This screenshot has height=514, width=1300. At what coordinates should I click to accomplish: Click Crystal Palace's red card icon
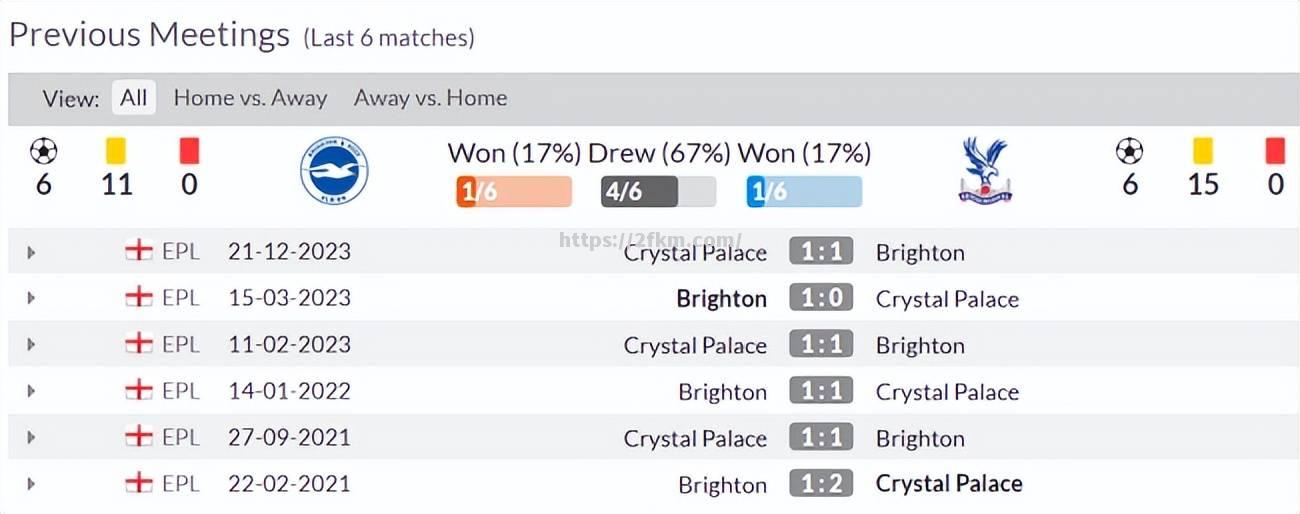click(x=1275, y=150)
